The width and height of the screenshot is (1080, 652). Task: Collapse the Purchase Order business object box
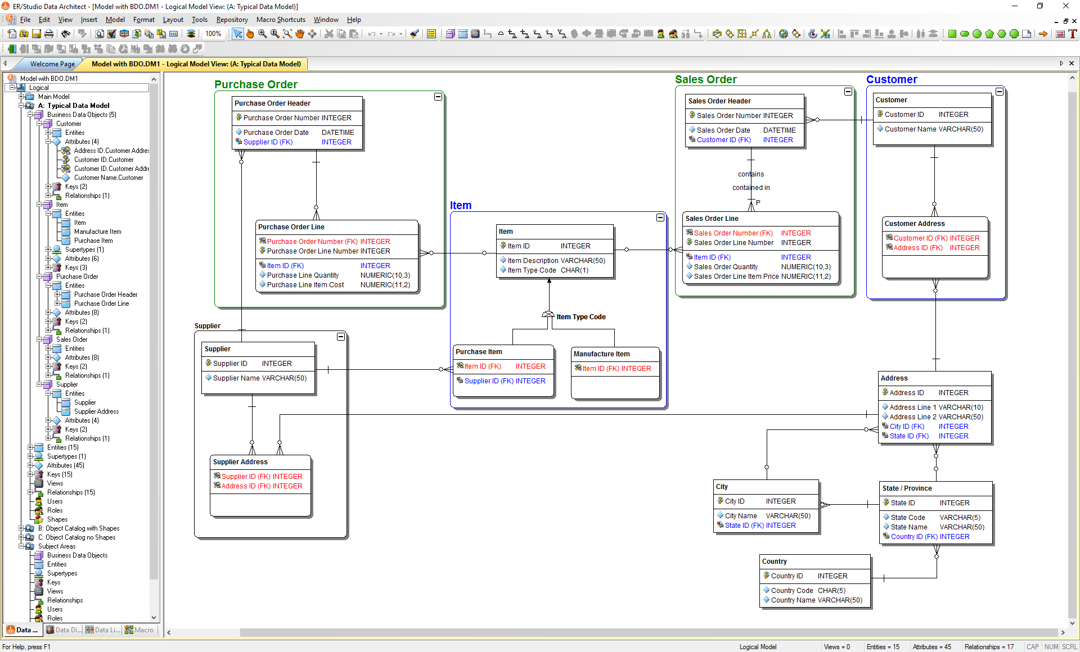(438, 97)
